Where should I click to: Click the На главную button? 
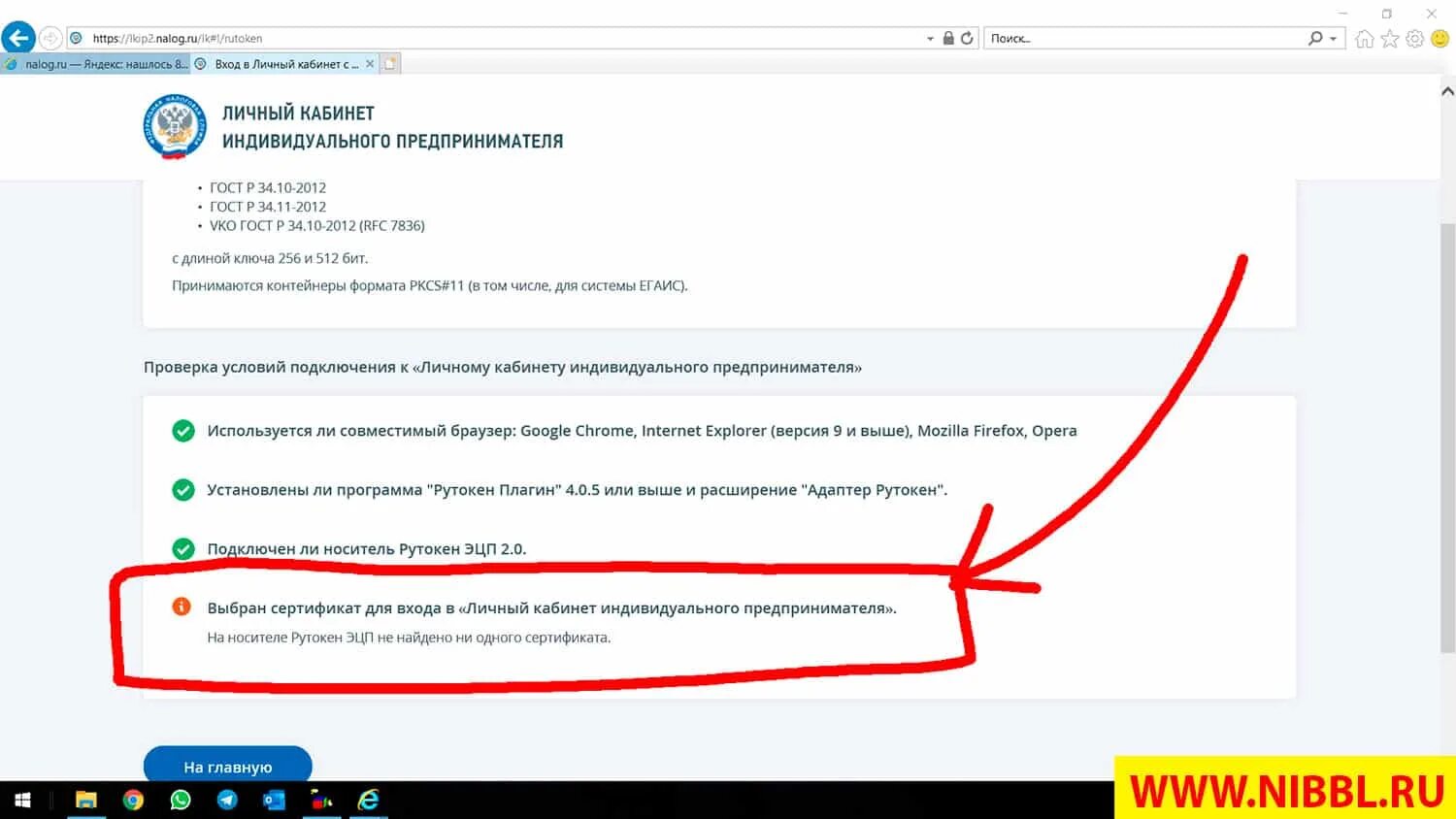click(x=228, y=767)
